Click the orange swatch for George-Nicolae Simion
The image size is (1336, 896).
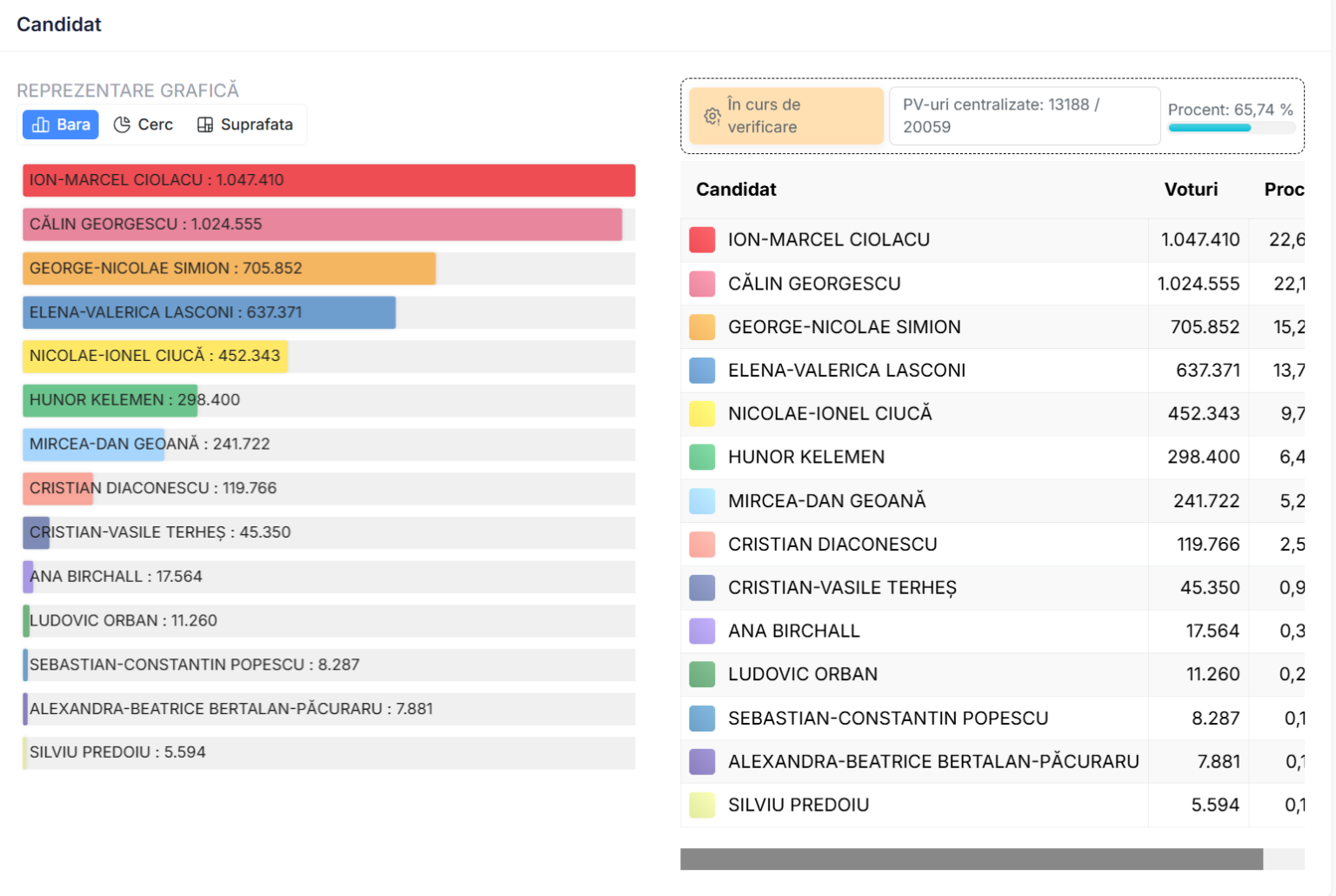(702, 327)
